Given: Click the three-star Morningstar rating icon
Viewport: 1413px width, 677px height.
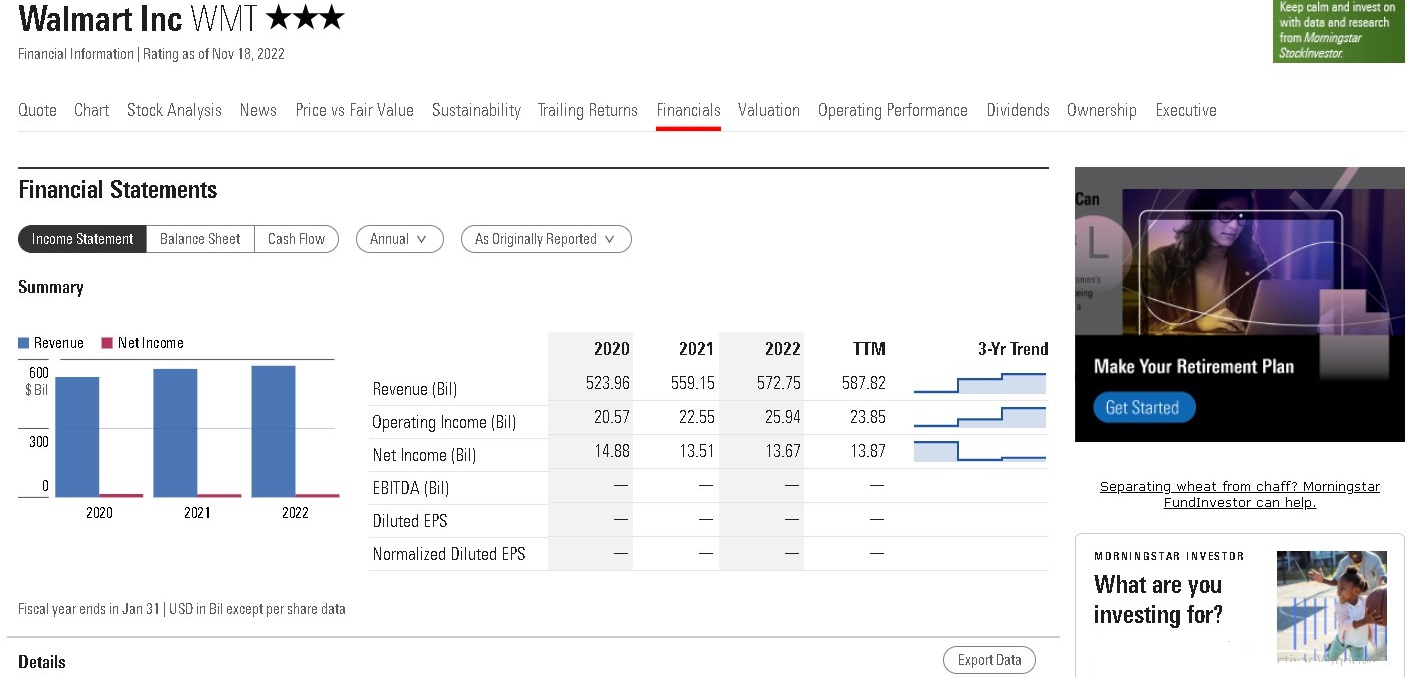Looking at the screenshot, I should 306,18.
